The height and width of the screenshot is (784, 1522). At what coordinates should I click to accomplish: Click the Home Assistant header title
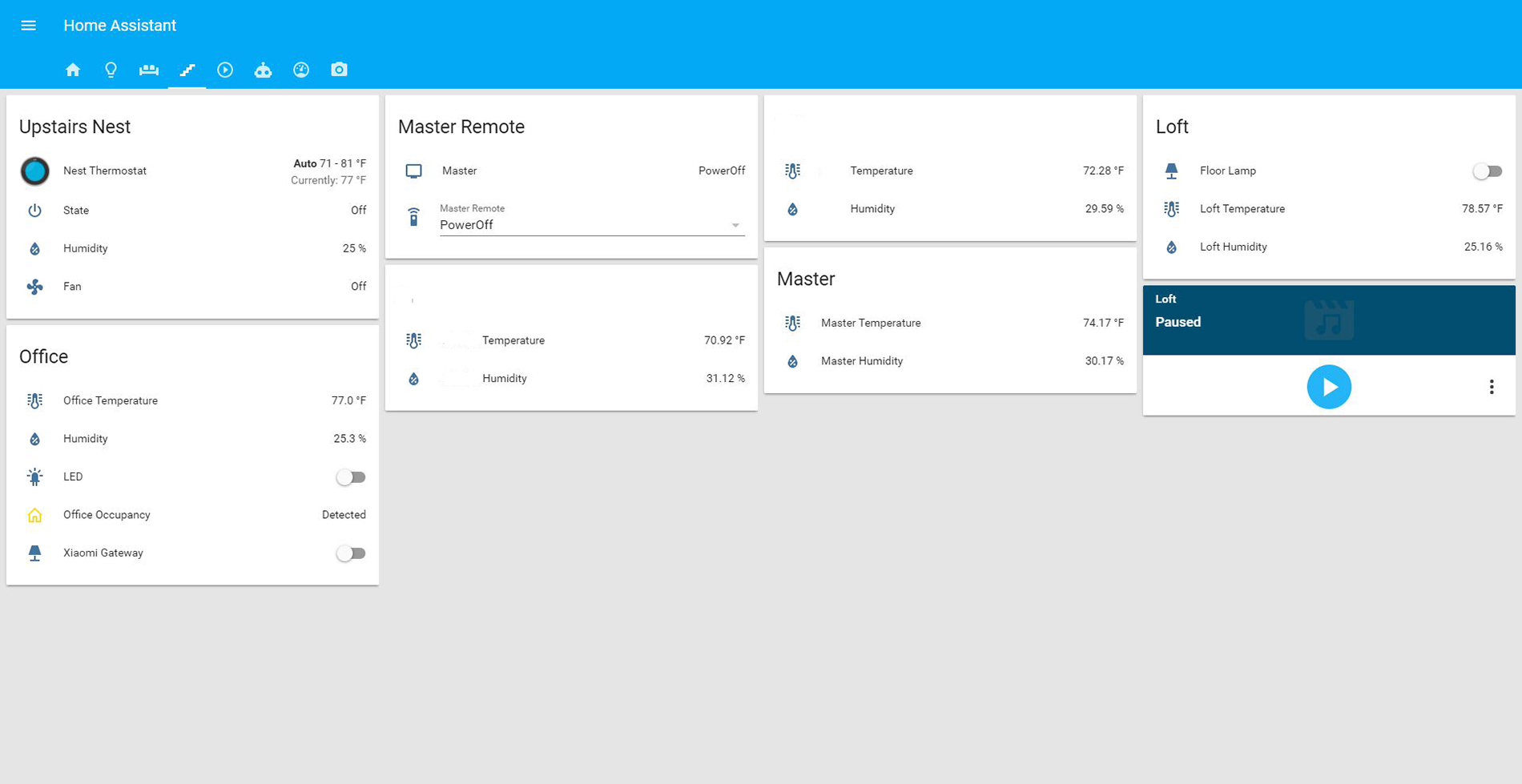(120, 26)
